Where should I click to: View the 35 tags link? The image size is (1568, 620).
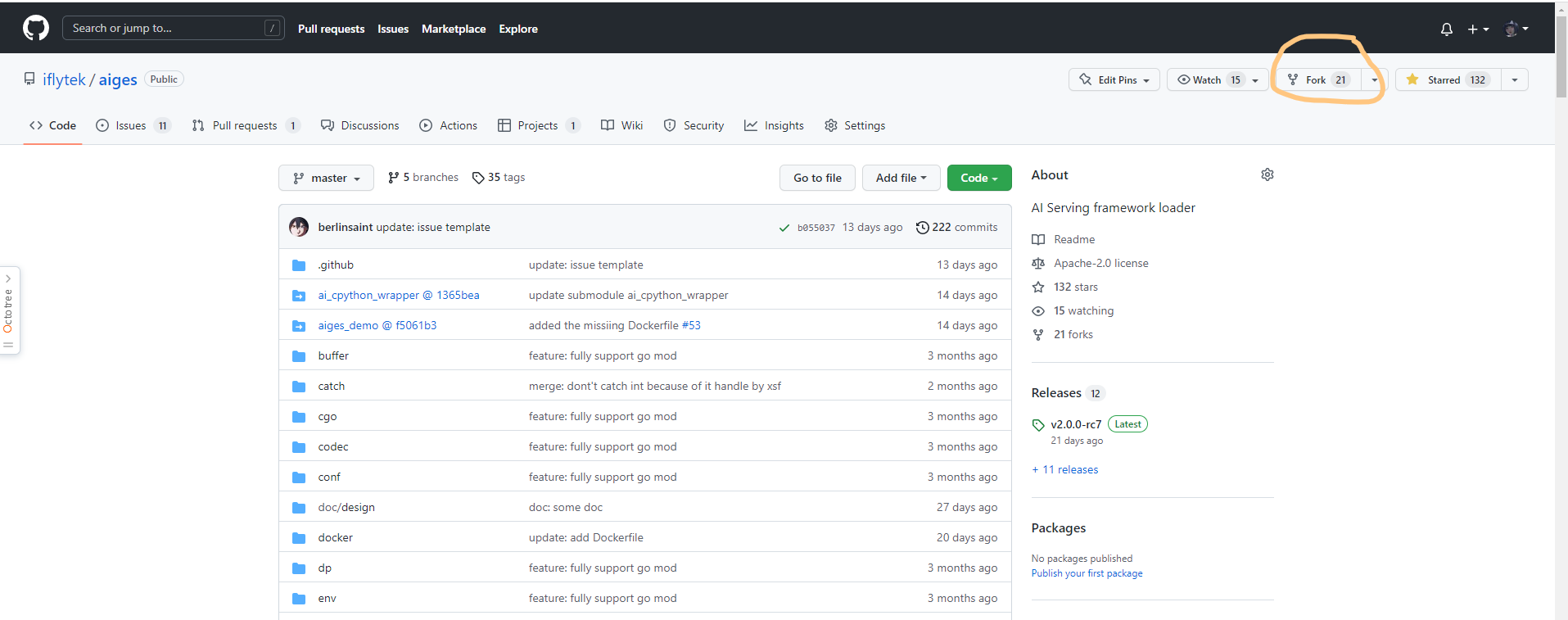click(x=499, y=178)
